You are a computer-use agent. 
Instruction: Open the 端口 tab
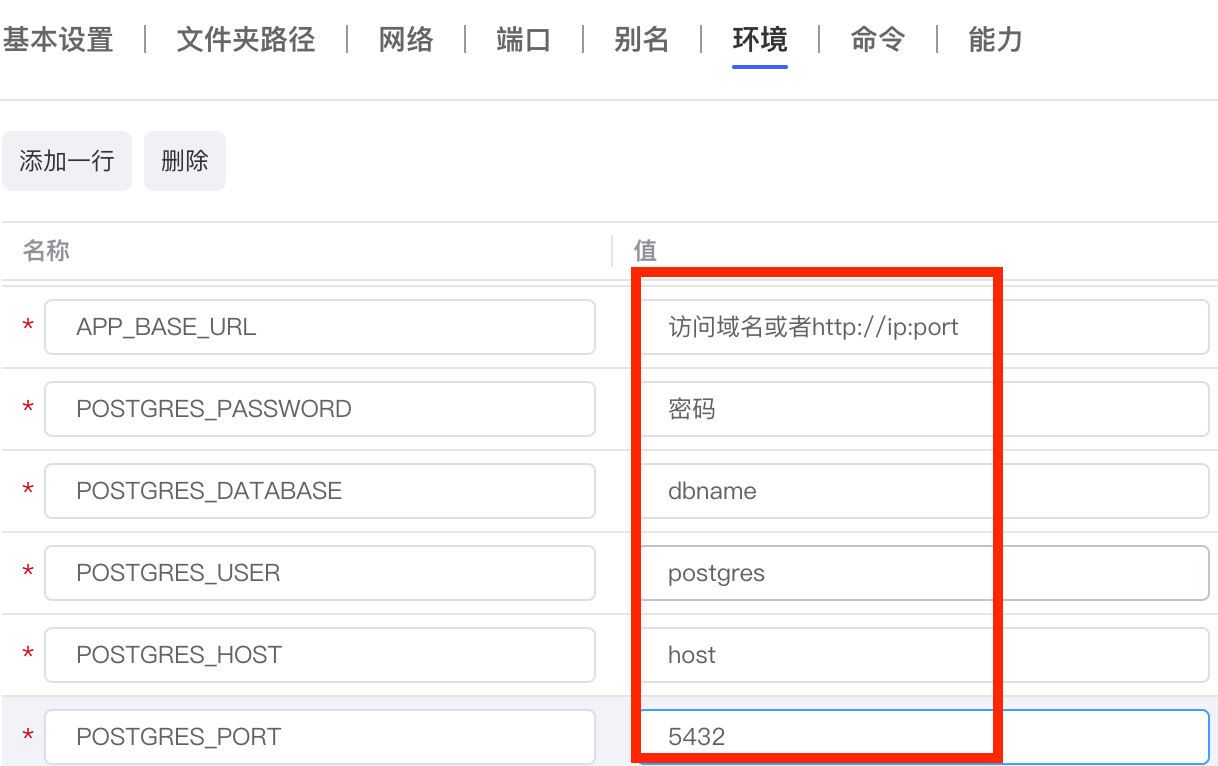click(523, 40)
